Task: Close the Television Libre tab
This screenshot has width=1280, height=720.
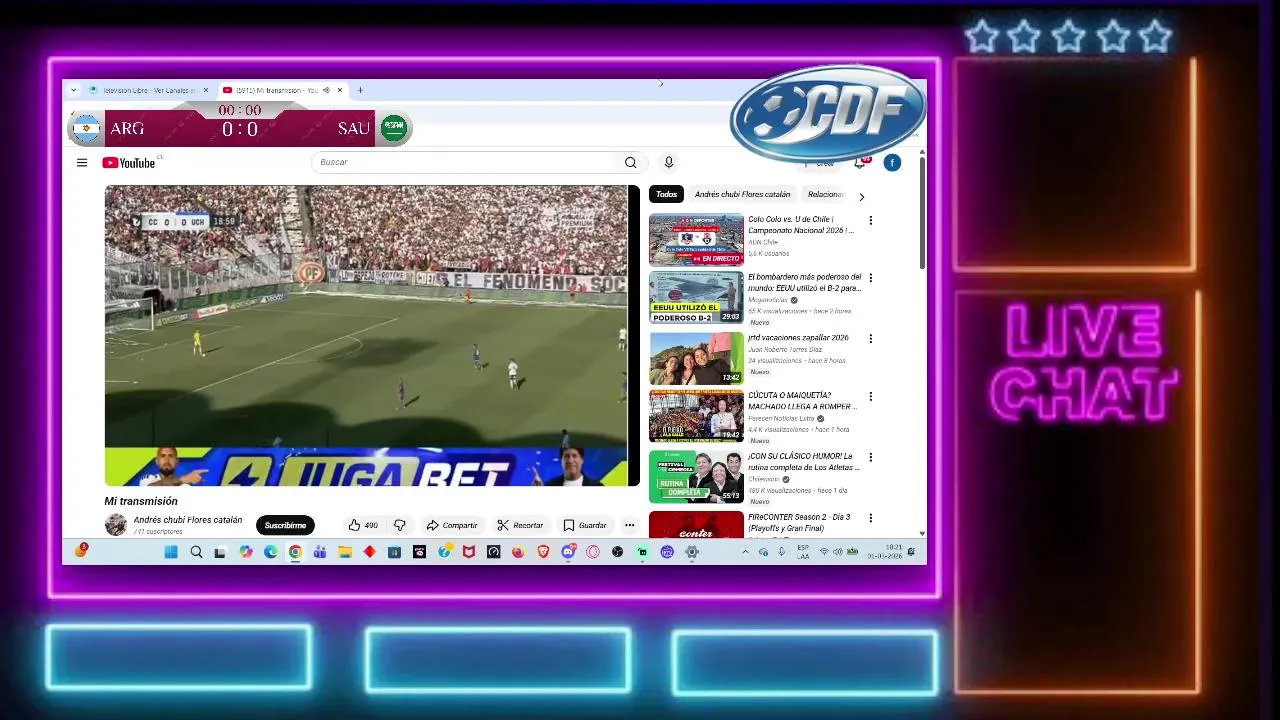Action: [x=206, y=90]
